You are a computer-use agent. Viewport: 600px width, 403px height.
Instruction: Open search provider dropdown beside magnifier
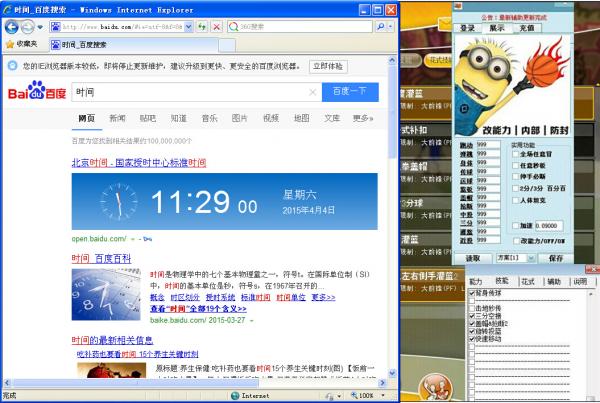tap(390, 26)
